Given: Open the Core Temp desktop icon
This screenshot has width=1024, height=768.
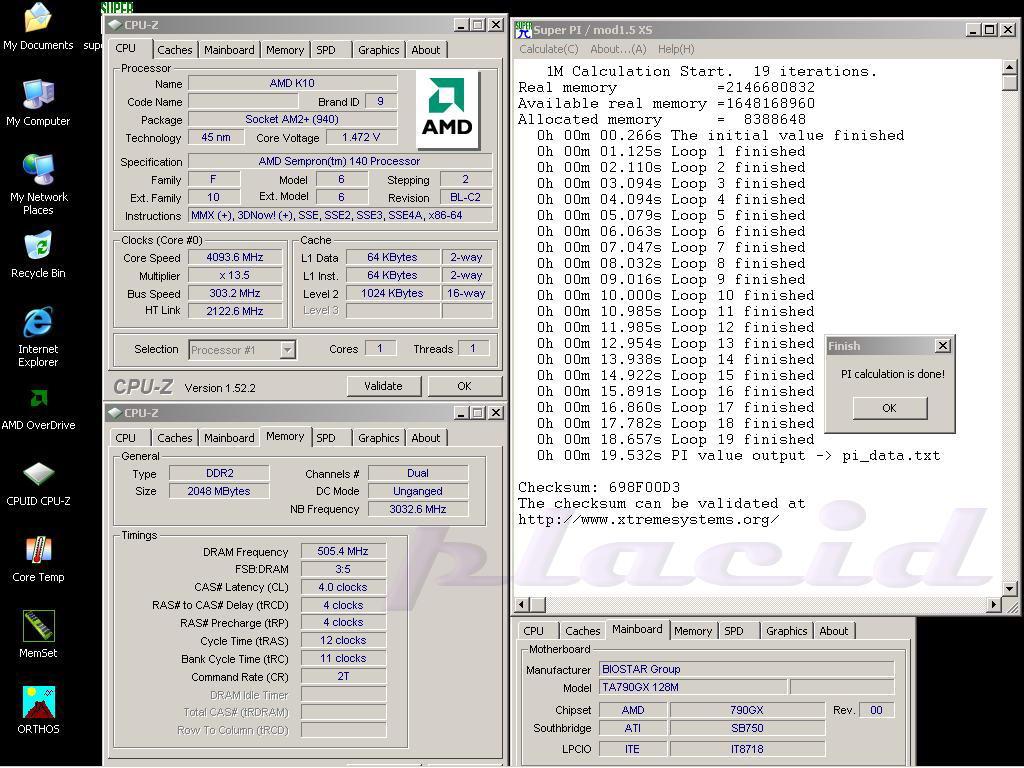Looking at the screenshot, I should (x=38, y=559).
